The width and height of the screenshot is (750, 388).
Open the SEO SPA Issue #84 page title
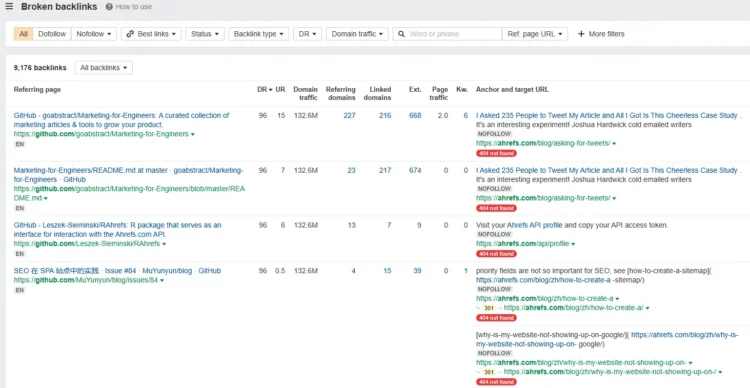pyautogui.click(x=117, y=271)
